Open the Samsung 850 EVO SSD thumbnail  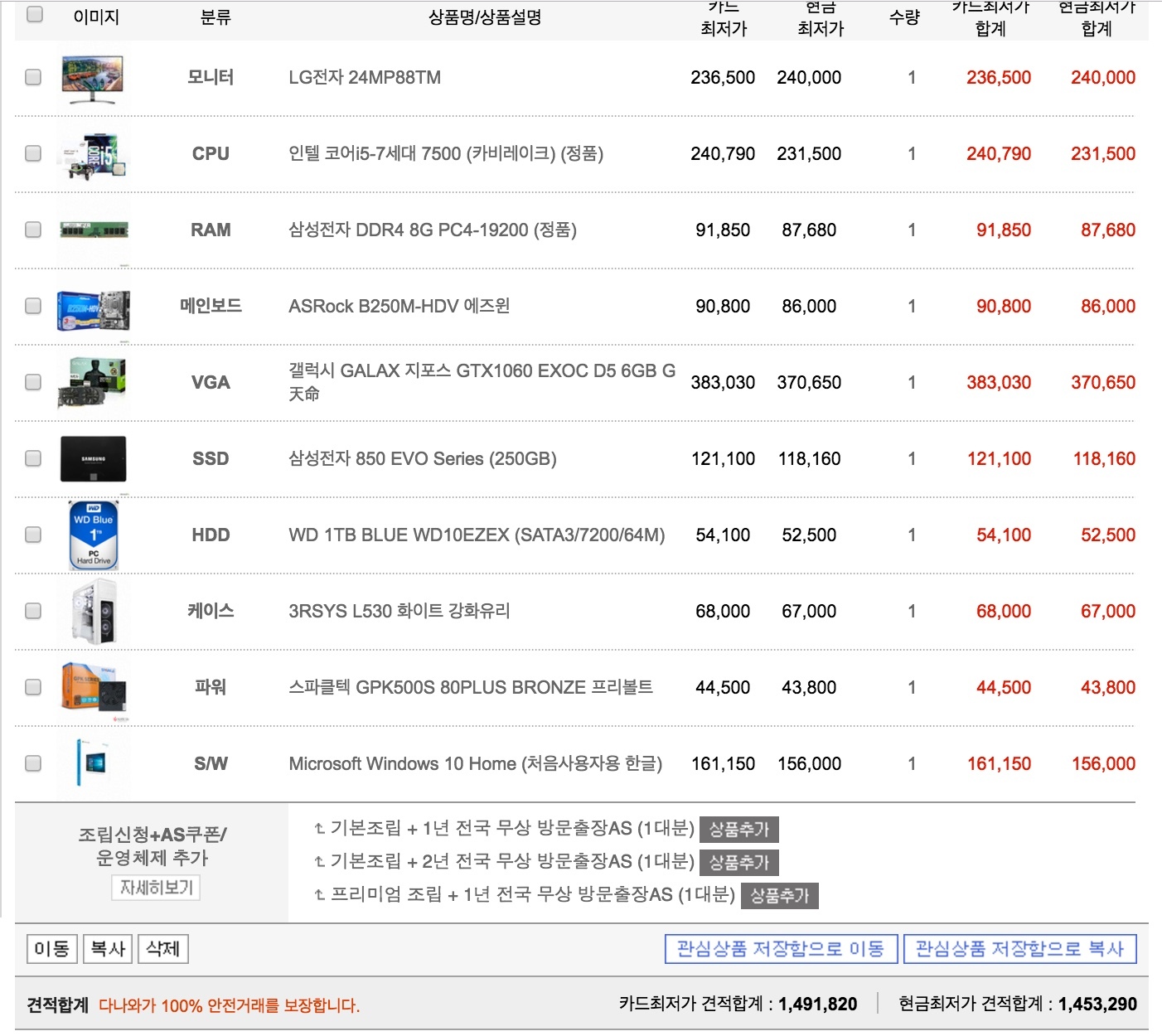[94, 459]
